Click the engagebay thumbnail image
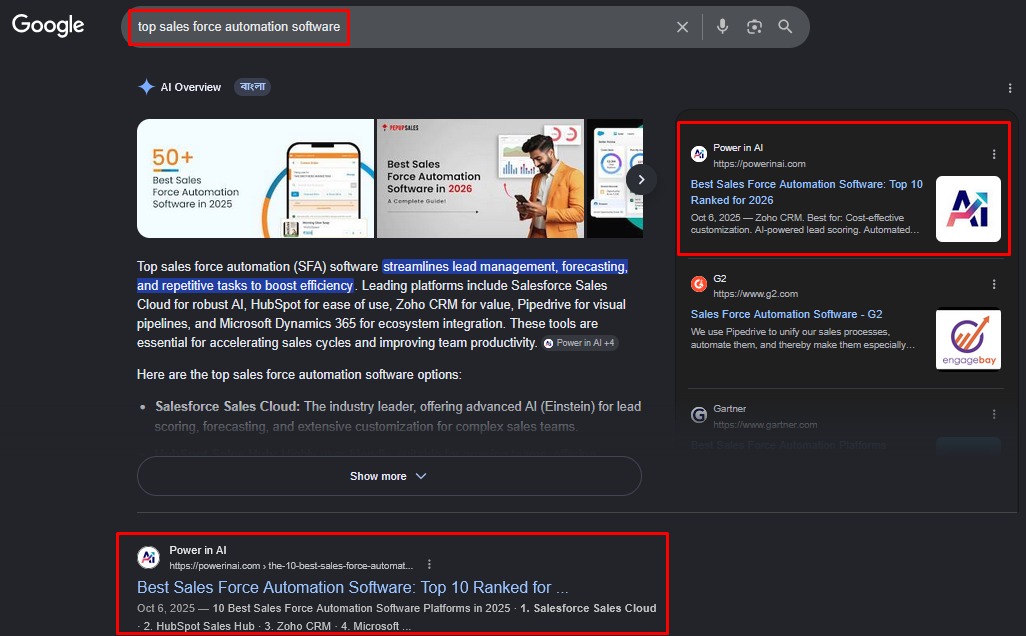Image resolution: width=1026 pixels, height=636 pixels. 968,339
